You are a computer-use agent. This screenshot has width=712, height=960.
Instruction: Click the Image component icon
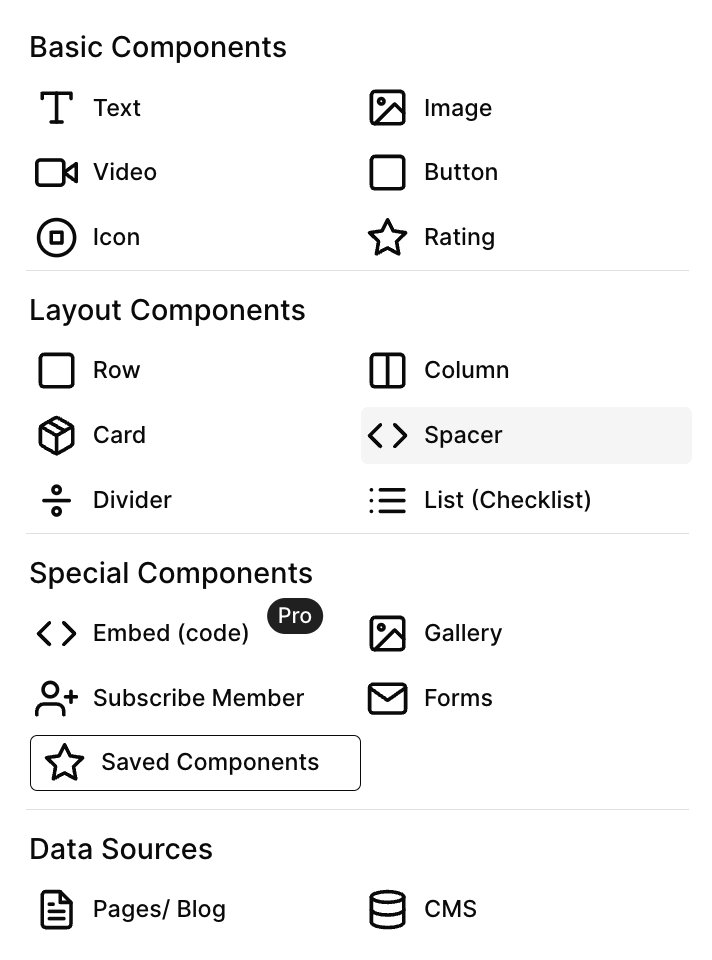click(387, 108)
